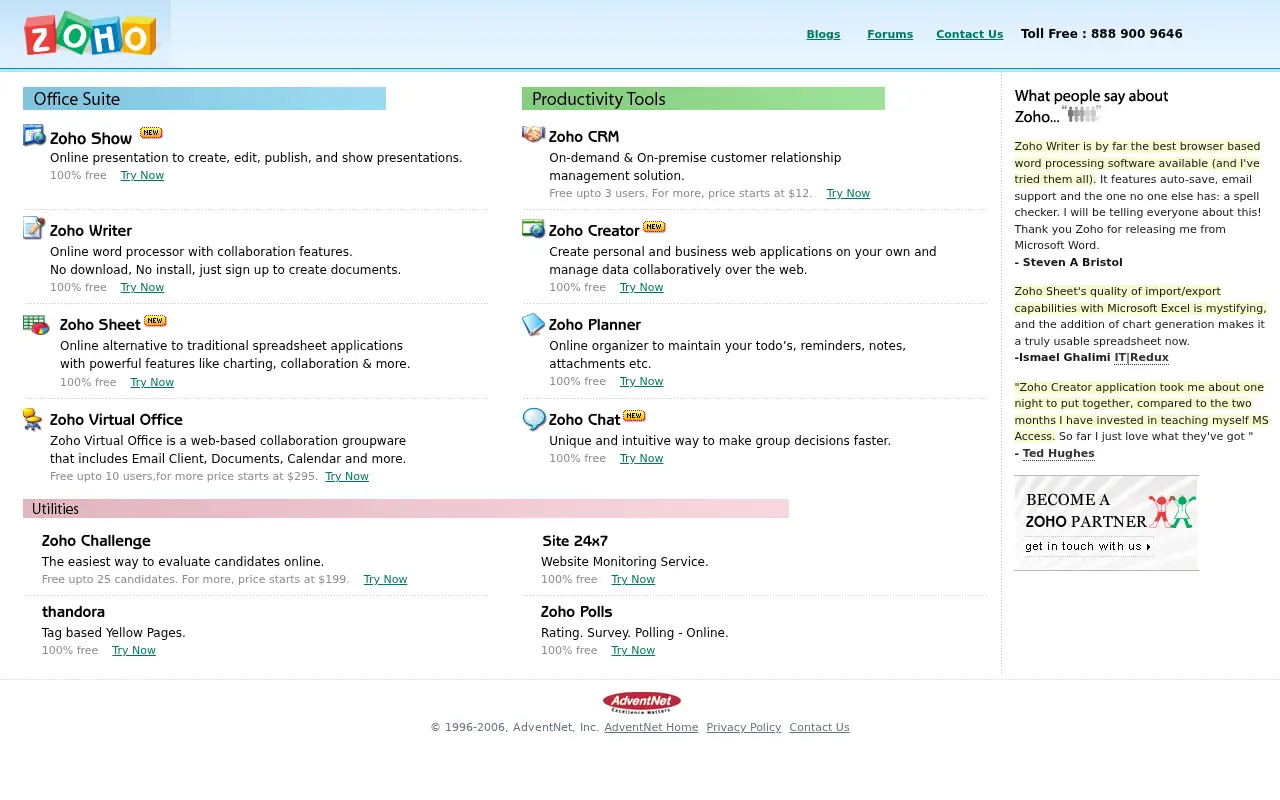
Task: Open the Forums link in header
Action: coord(890,34)
